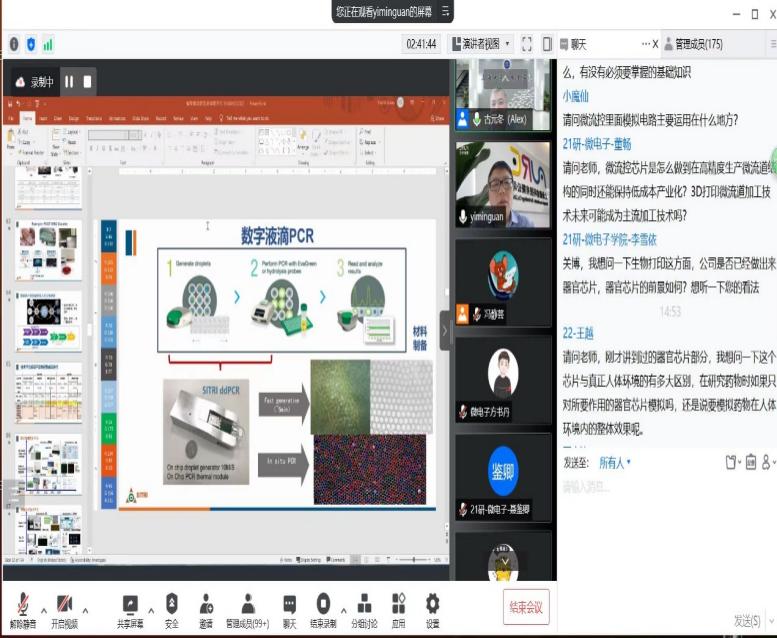777x638 pixels.
Task: Open the 所有人 recipient dropdown
Action: click(x=614, y=462)
